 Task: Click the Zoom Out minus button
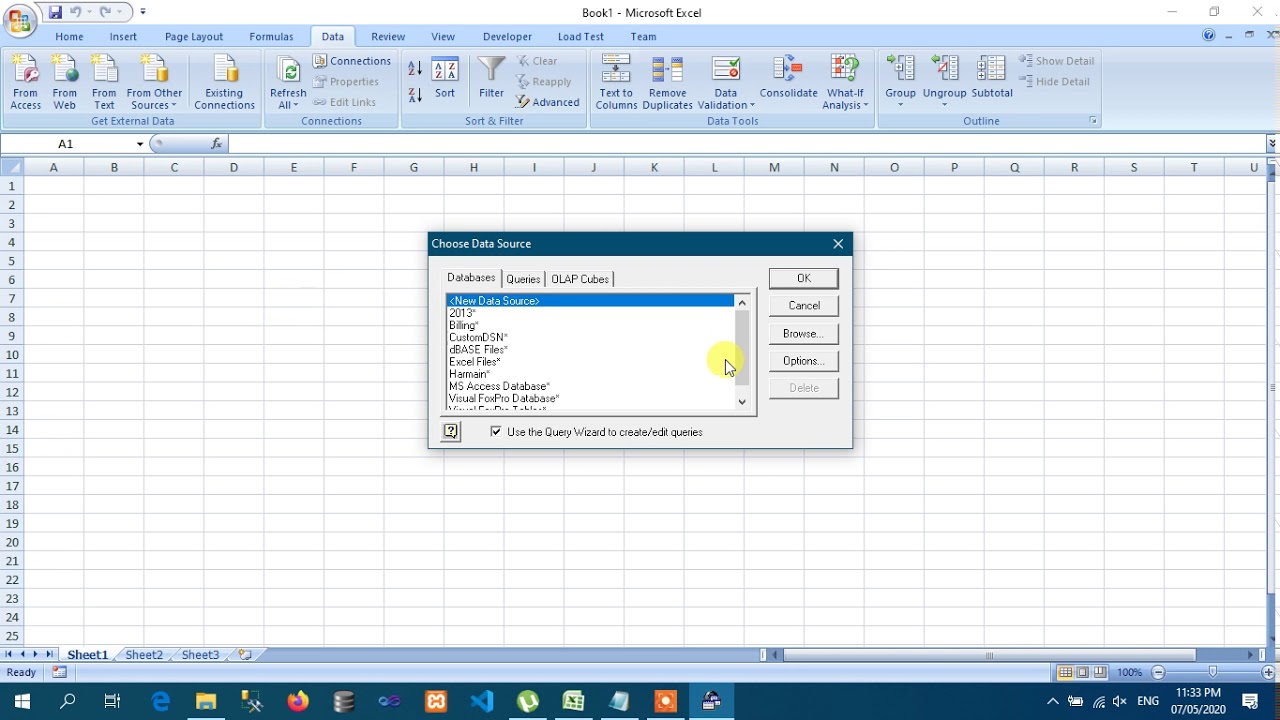point(1158,673)
